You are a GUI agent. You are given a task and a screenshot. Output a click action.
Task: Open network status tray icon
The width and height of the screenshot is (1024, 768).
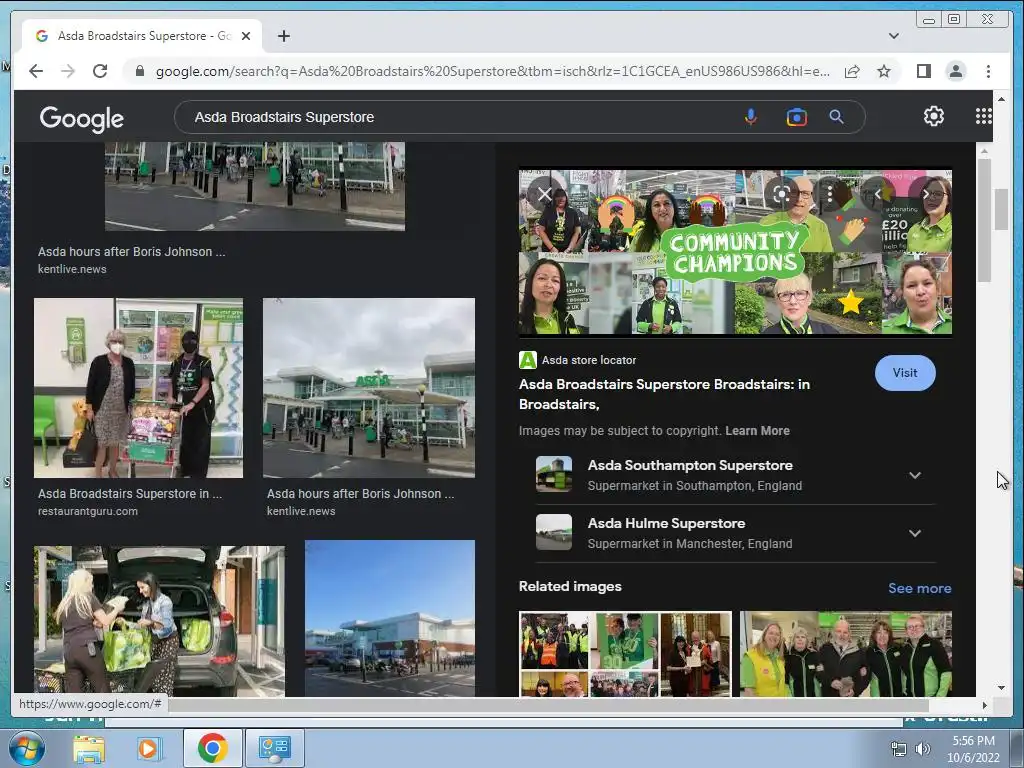tap(899, 750)
